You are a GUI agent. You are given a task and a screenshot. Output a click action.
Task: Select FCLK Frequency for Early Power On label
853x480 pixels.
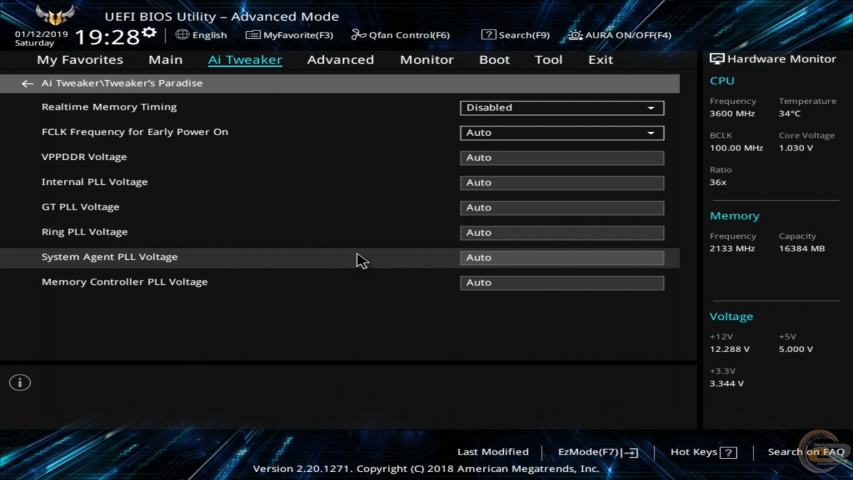point(135,132)
